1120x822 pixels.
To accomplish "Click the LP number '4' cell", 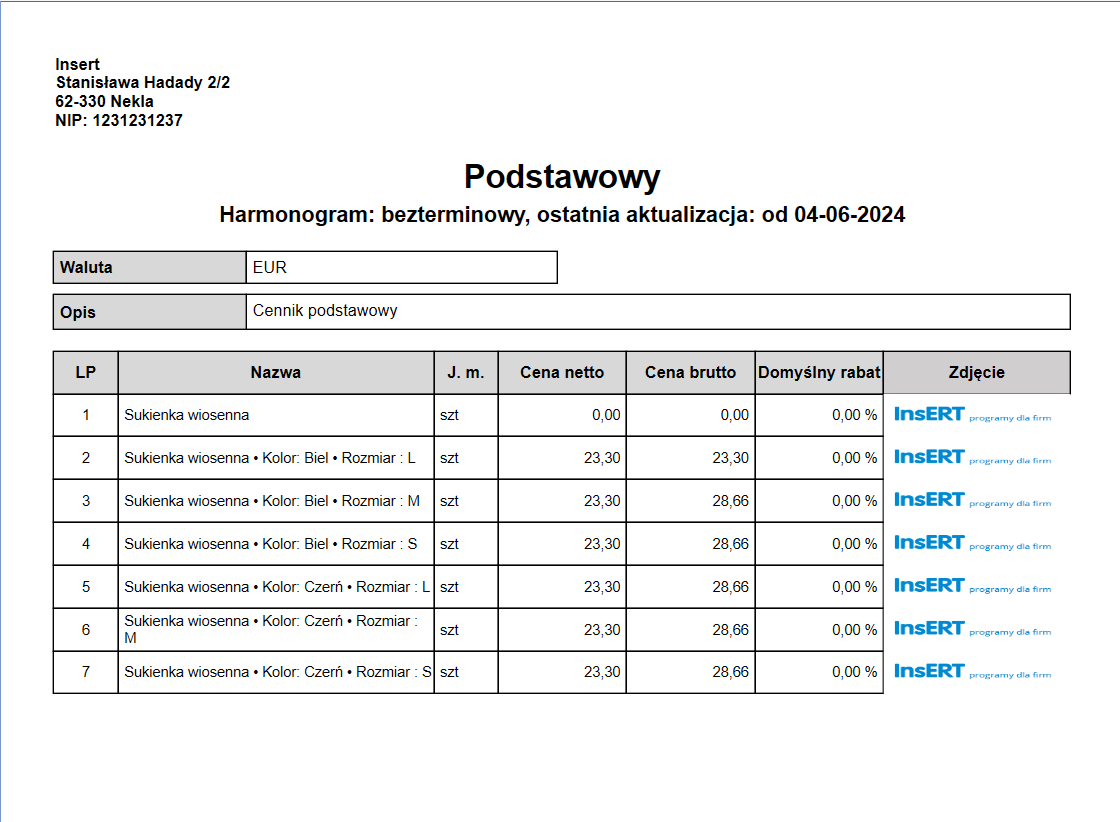I will (x=86, y=543).
